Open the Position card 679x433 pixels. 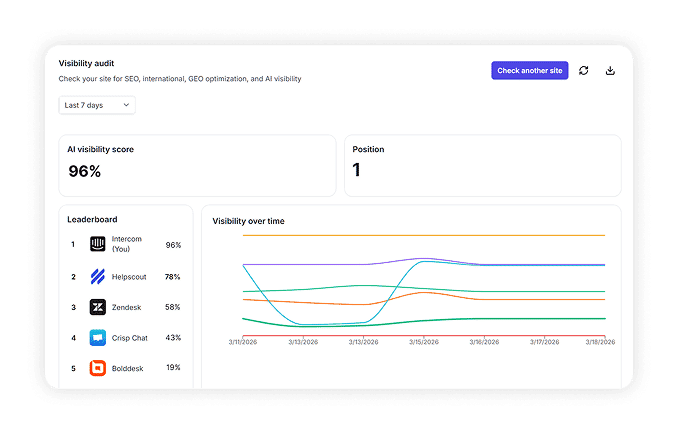click(x=483, y=165)
